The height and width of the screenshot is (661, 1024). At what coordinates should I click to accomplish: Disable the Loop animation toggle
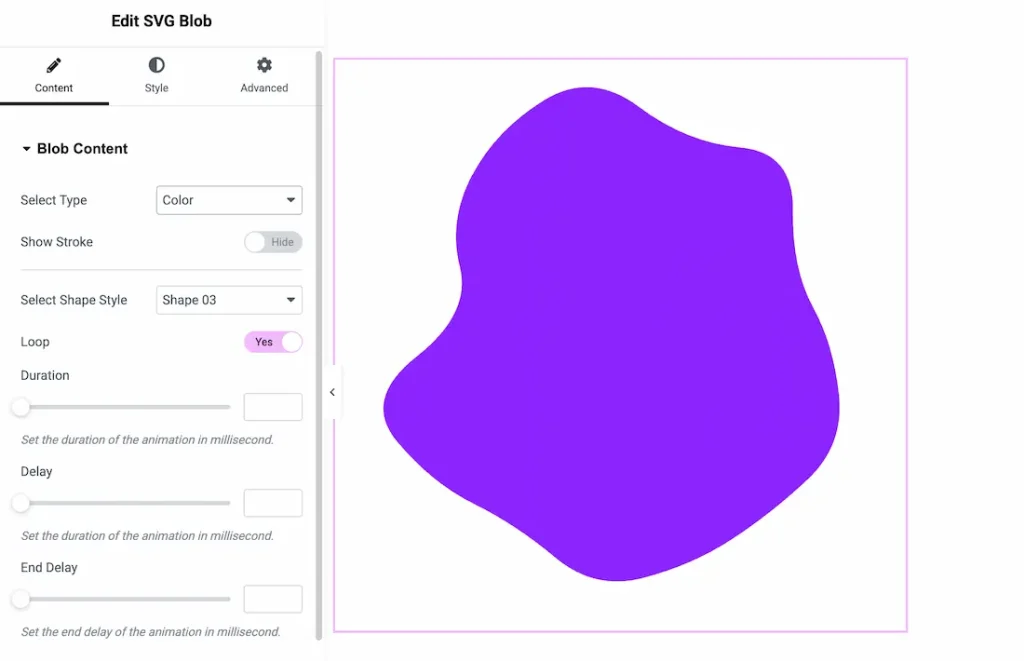point(272,342)
